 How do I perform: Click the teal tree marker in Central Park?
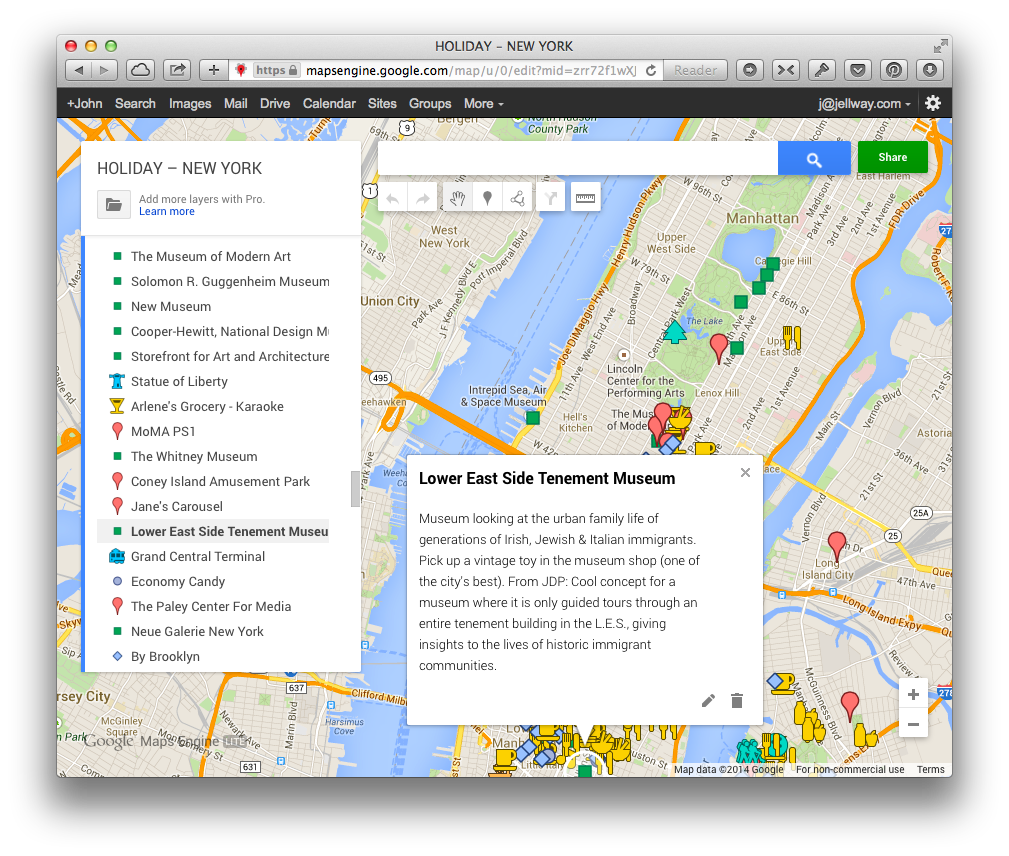[x=674, y=331]
